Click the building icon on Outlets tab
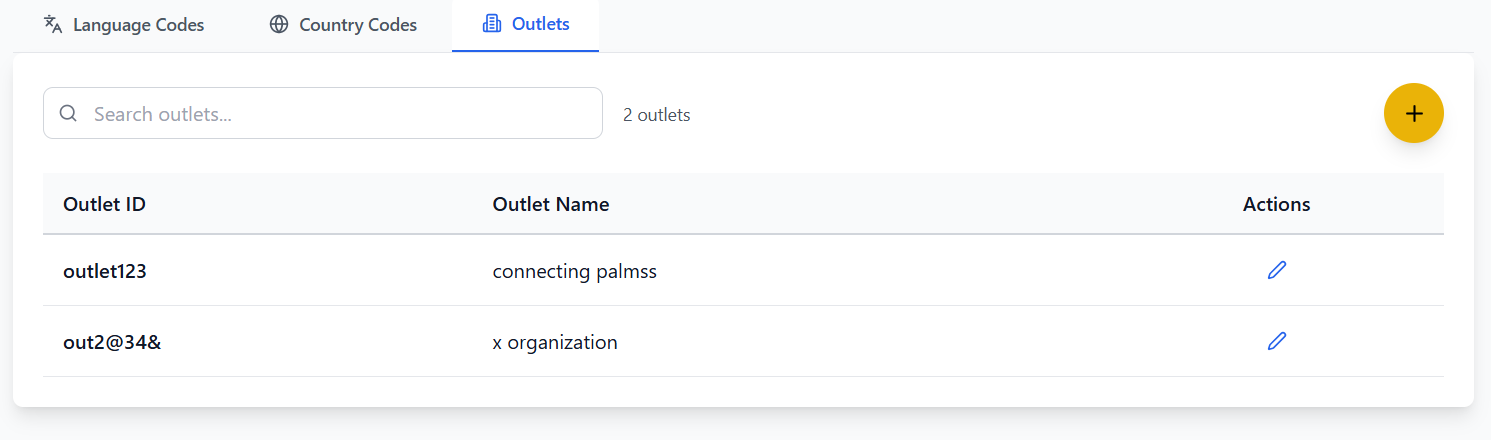 [x=491, y=24]
